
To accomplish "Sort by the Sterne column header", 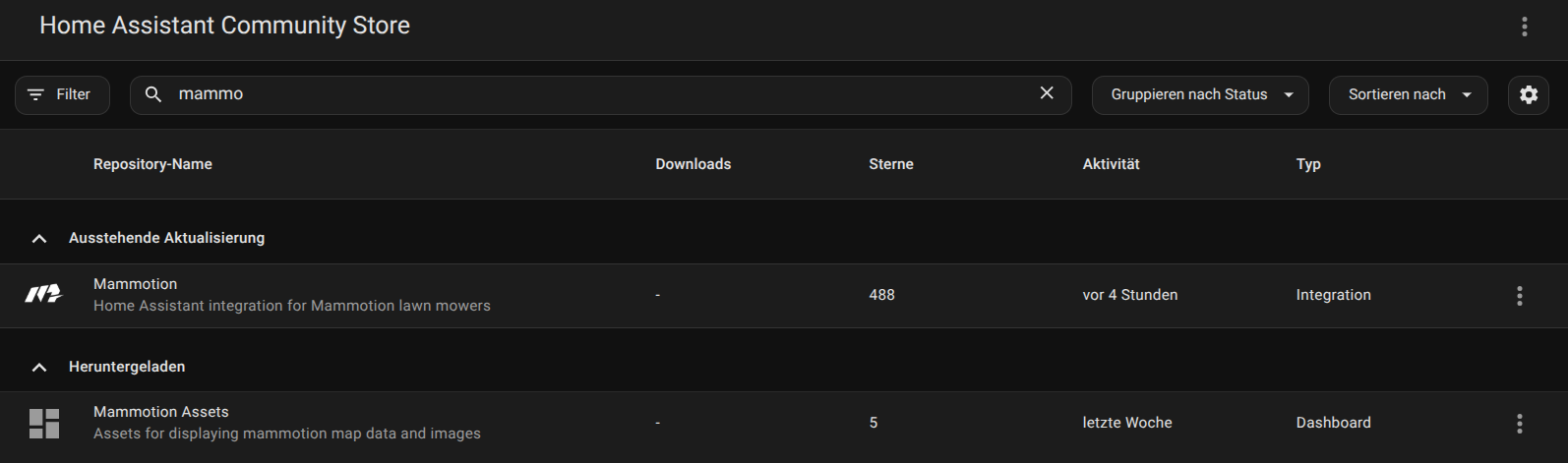I will click(x=891, y=164).
